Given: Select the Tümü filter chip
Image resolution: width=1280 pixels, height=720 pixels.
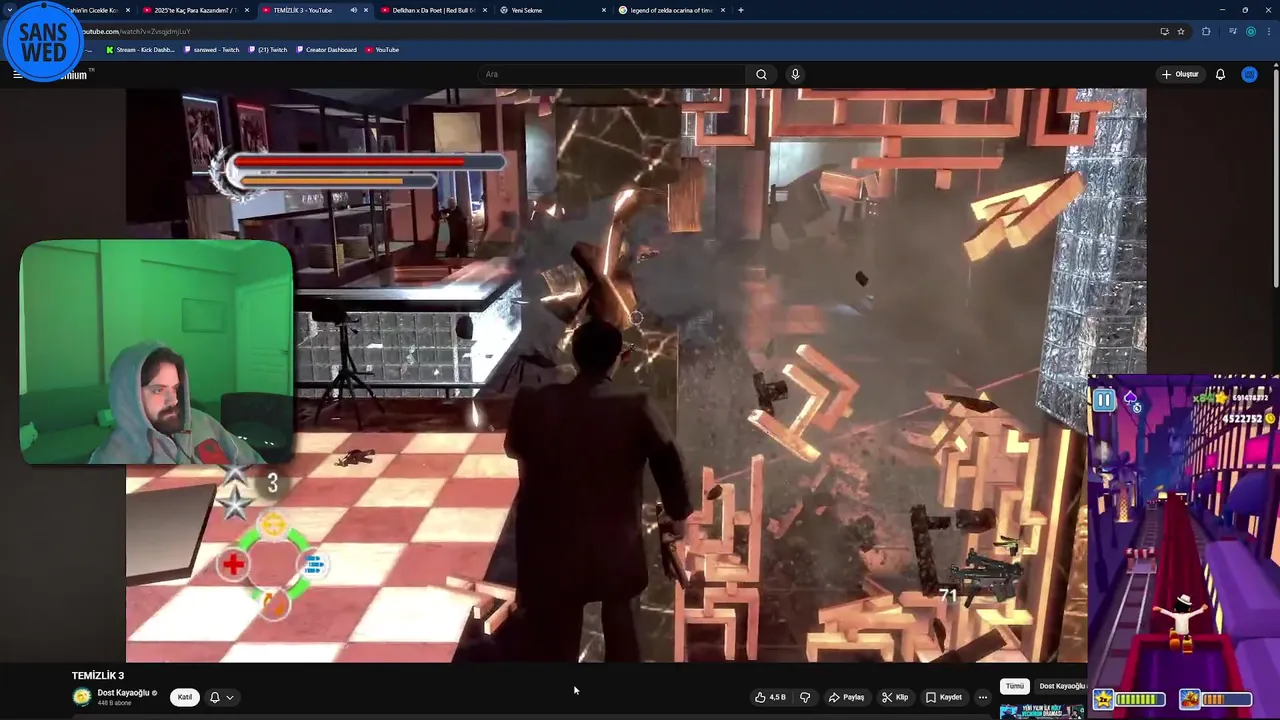Looking at the screenshot, I should (x=1014, y=686).
